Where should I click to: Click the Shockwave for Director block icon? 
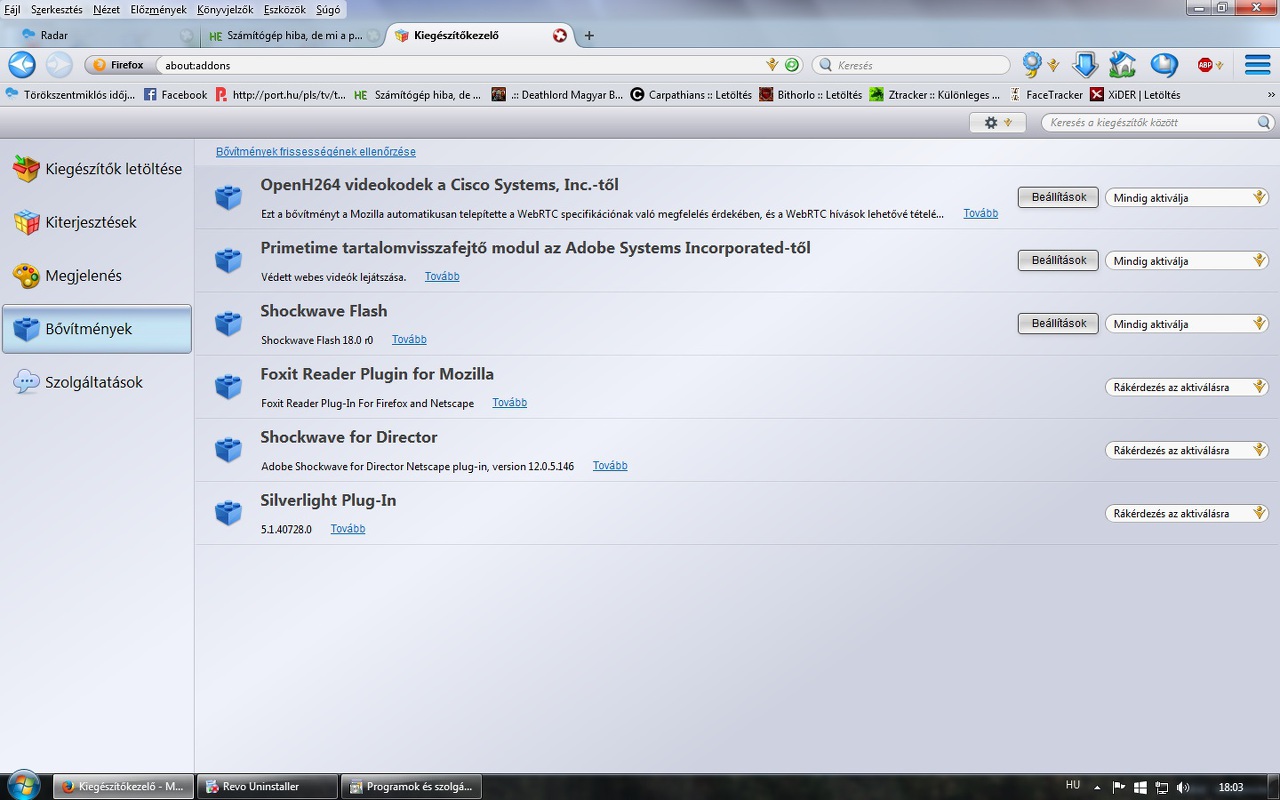(228, 449)
